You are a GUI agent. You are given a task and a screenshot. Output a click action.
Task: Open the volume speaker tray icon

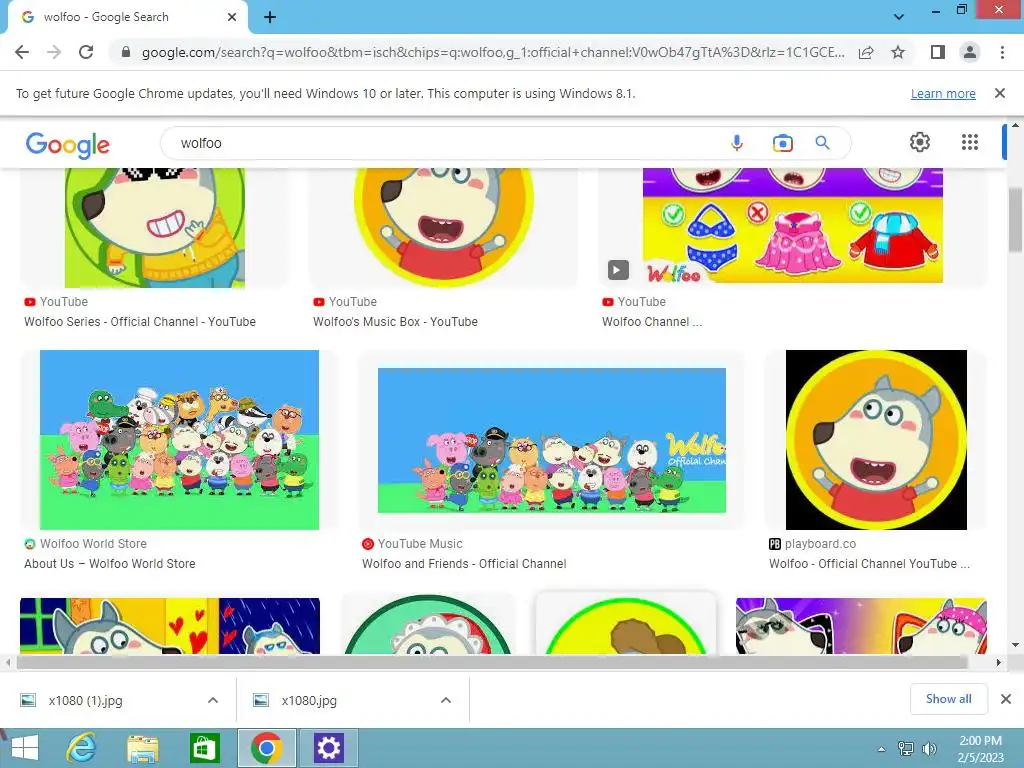929,748
